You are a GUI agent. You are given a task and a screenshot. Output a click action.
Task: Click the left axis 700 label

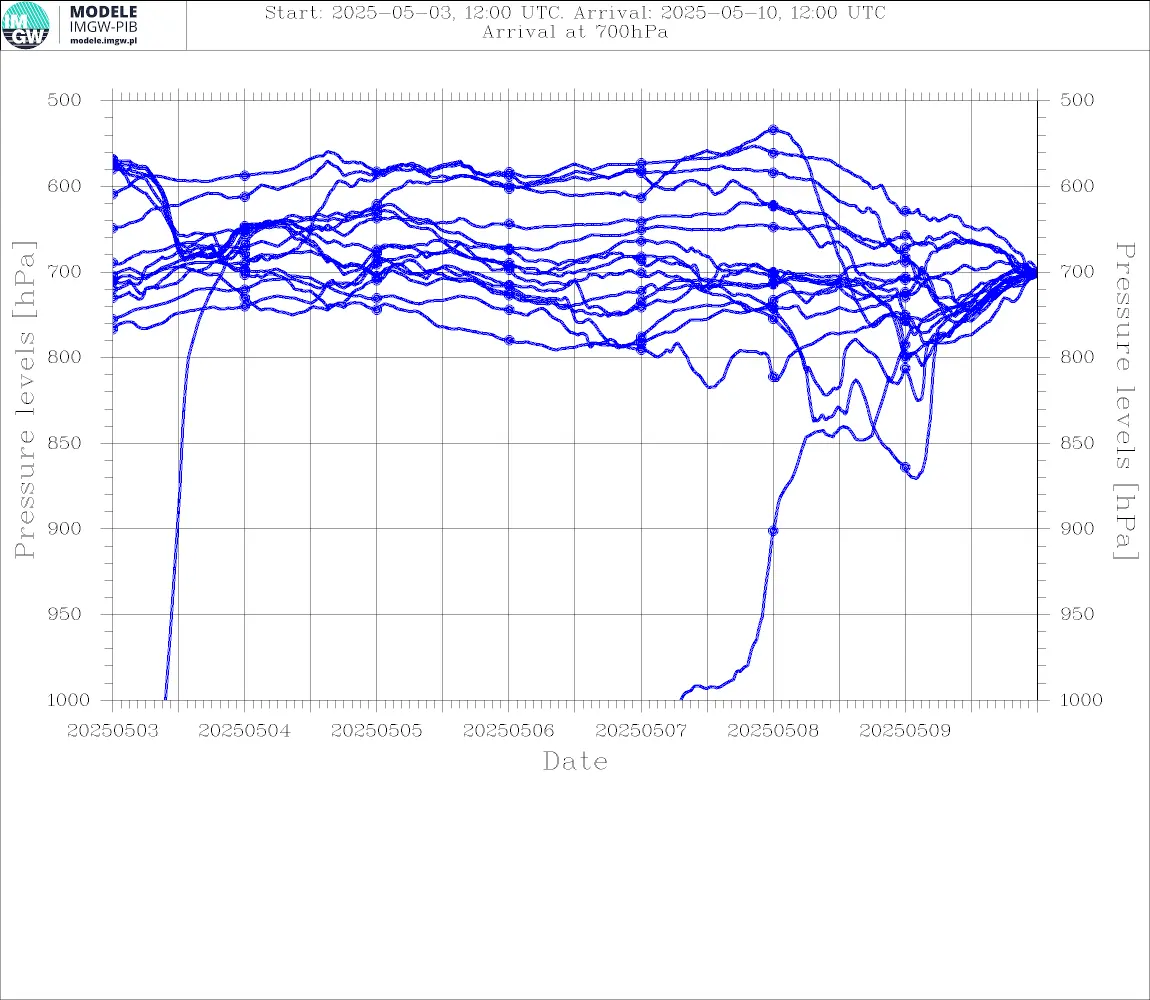(x=65, y=271)
